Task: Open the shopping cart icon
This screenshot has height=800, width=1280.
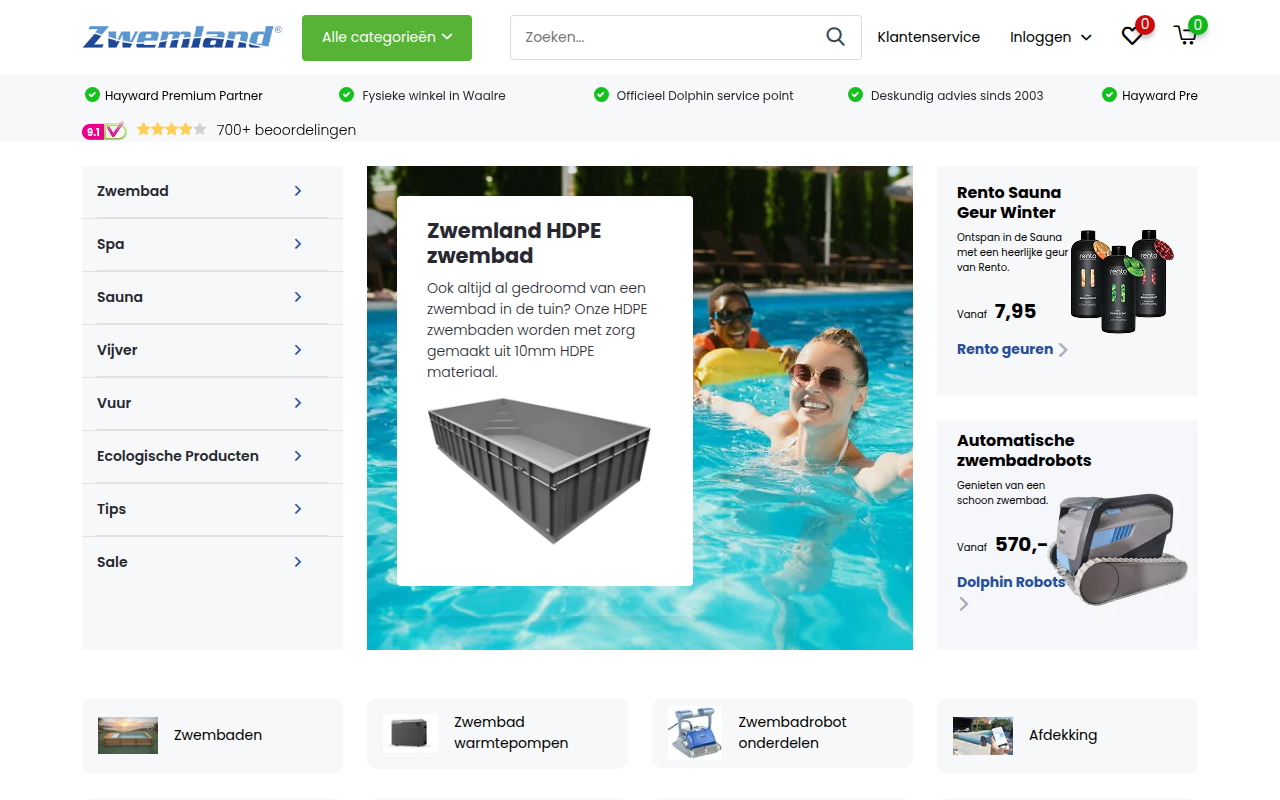Action: click(1186, 36)
